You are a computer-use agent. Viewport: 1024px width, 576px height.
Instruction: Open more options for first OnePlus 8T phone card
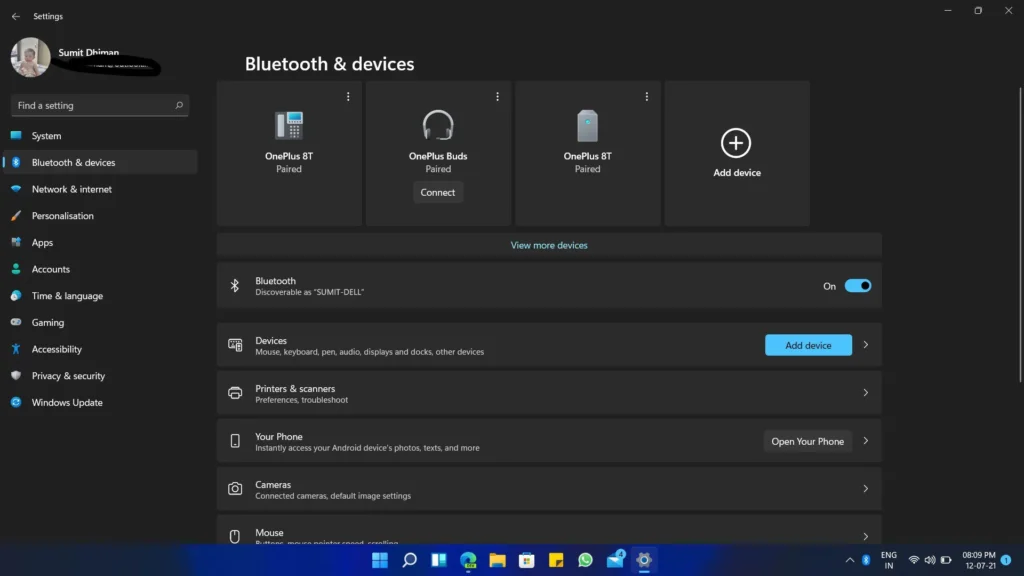pos(348,97)
